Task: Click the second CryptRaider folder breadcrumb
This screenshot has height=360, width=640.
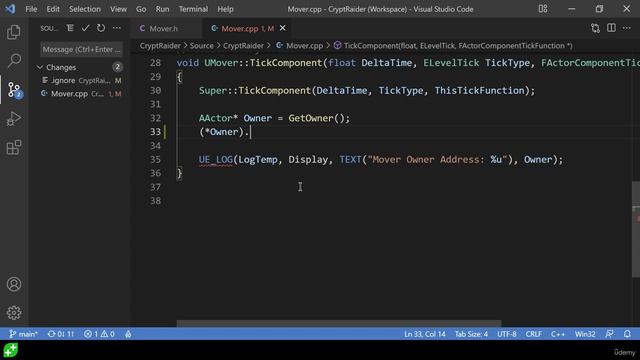Action: pos(243,46)
